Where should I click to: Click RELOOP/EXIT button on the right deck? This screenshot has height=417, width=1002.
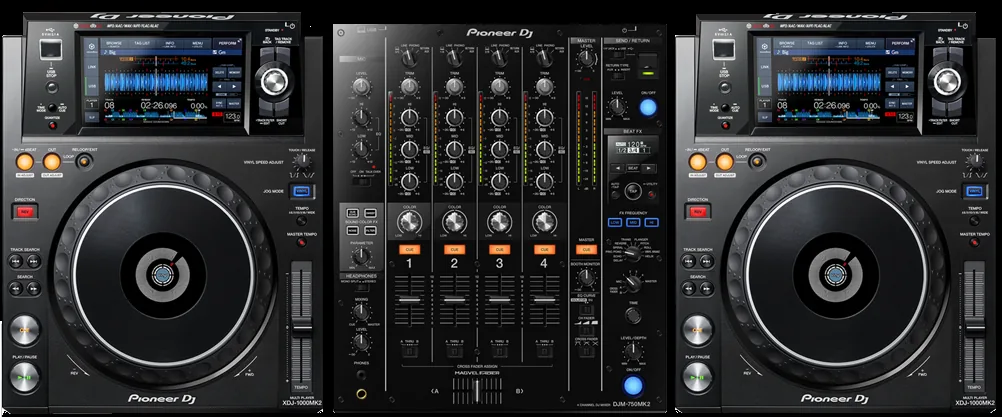(755, 162)
